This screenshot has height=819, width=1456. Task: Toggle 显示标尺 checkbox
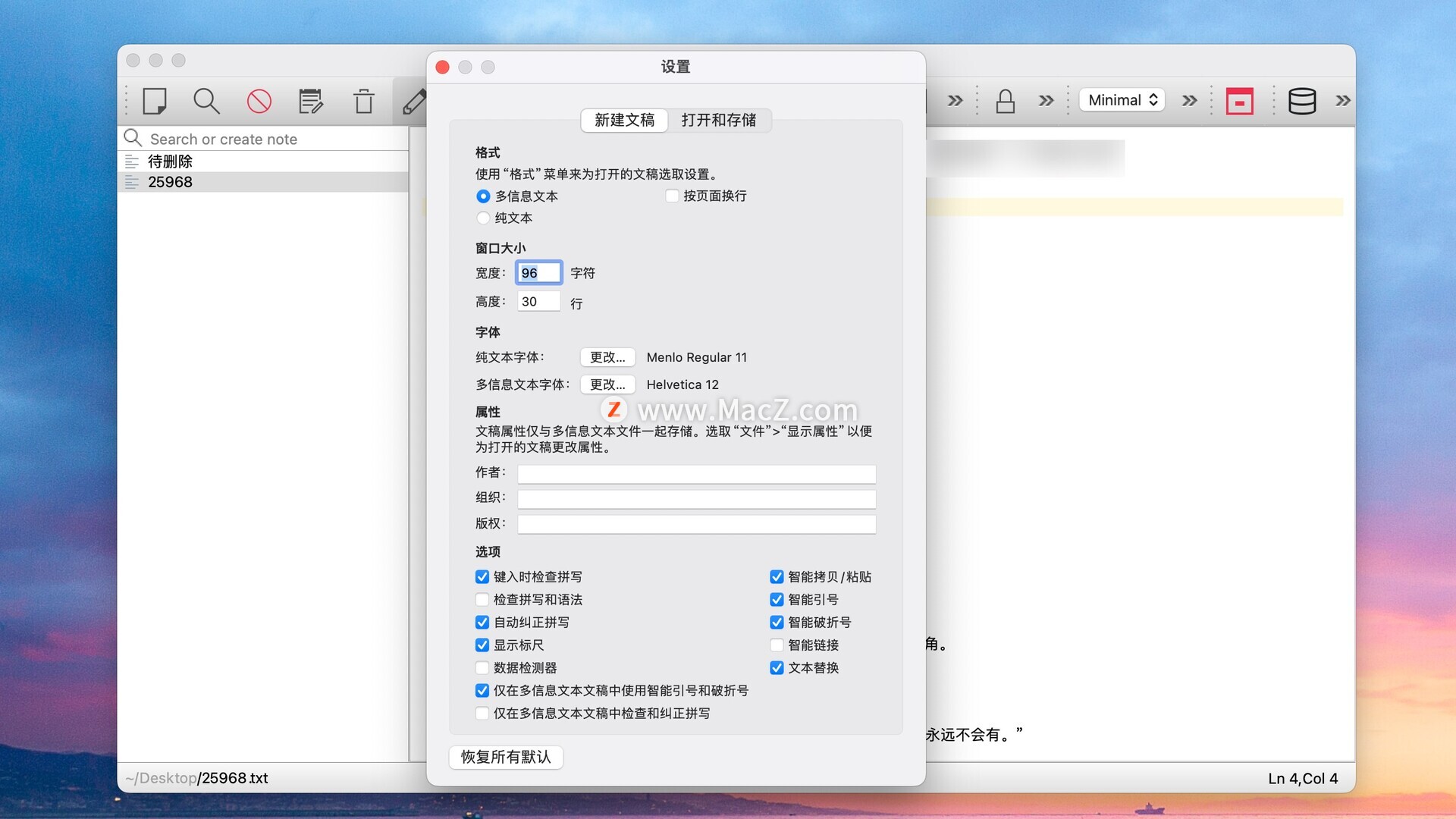pyautogui.click(x=482, y=645)
